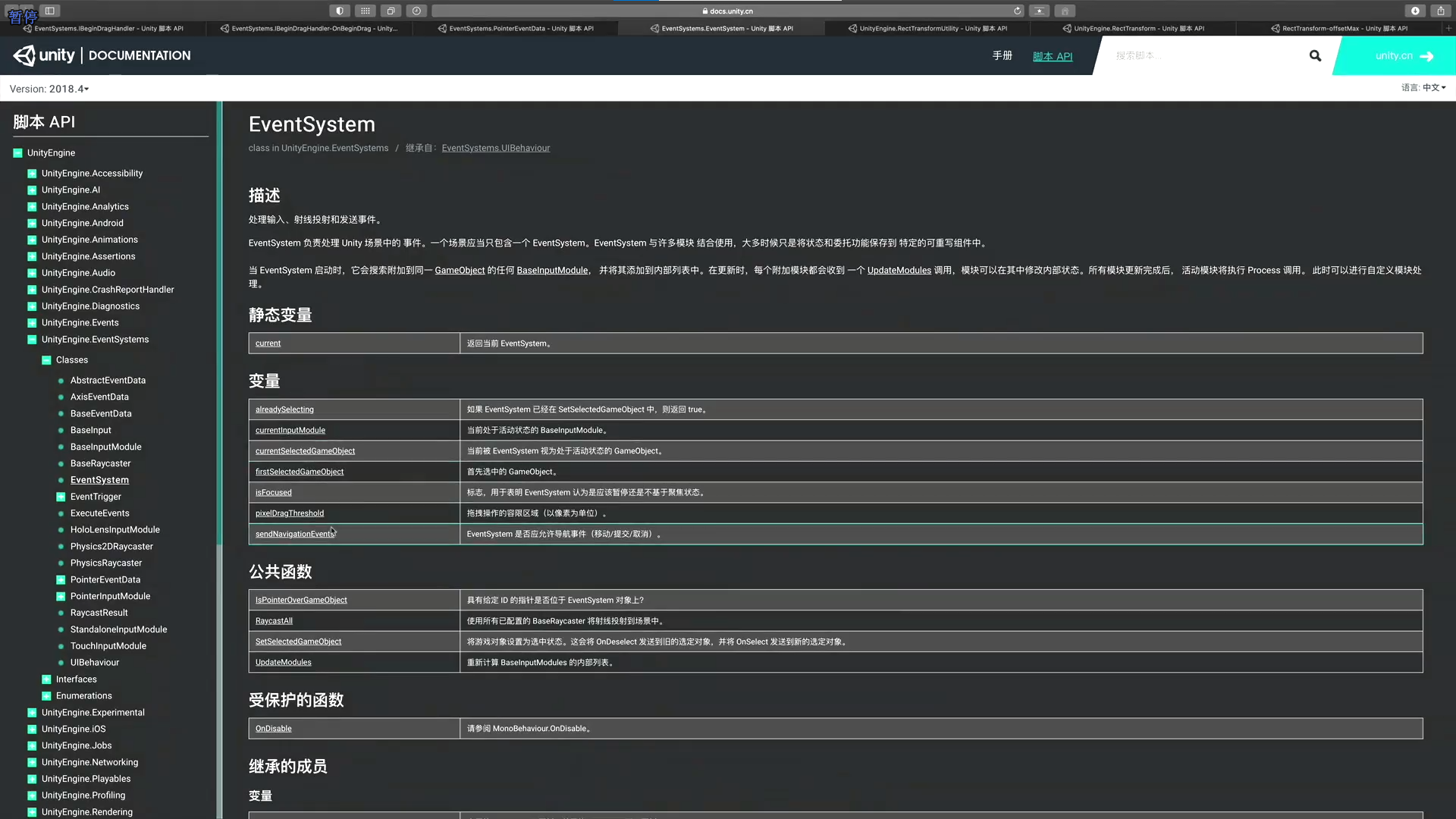Reload the page using the refresh icon

coord(1018,11)
